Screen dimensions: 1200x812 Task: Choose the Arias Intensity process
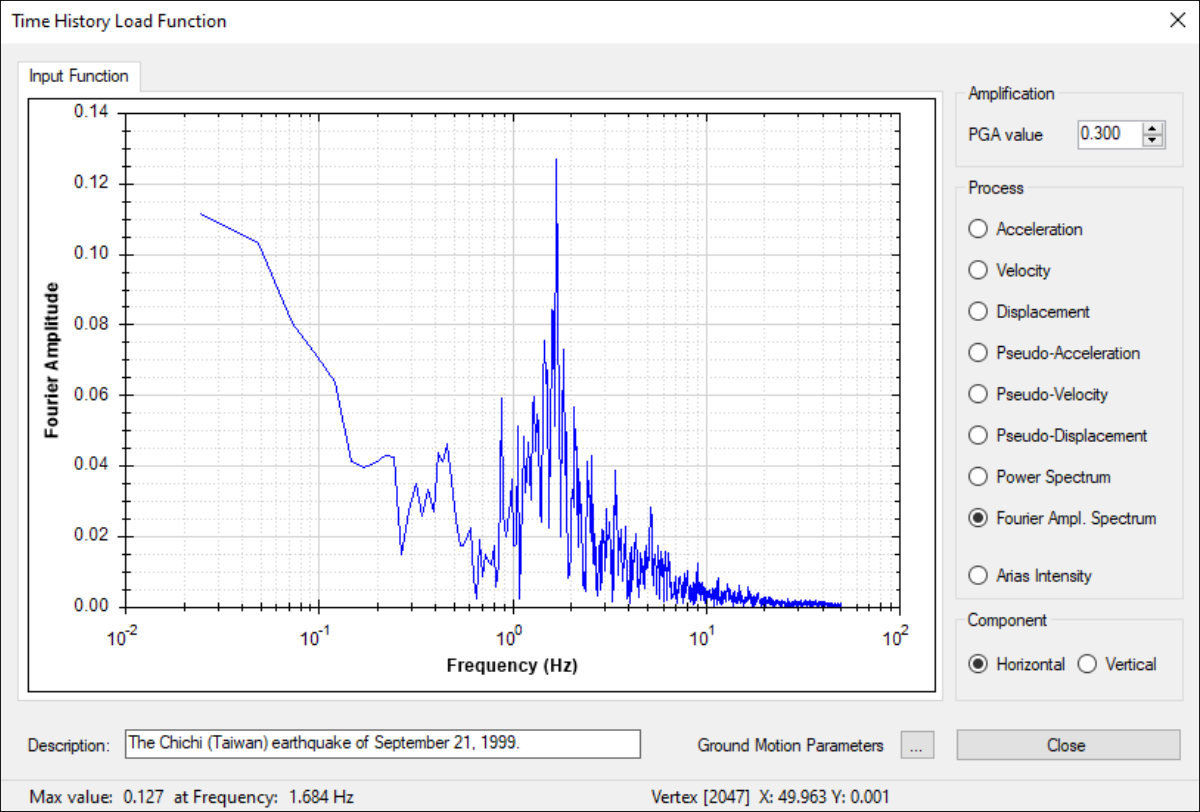point(1030,576)
